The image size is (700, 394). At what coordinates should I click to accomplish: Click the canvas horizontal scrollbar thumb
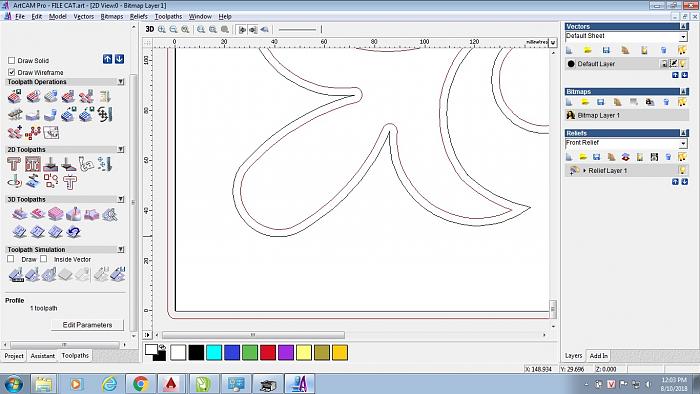click(253, 335)
